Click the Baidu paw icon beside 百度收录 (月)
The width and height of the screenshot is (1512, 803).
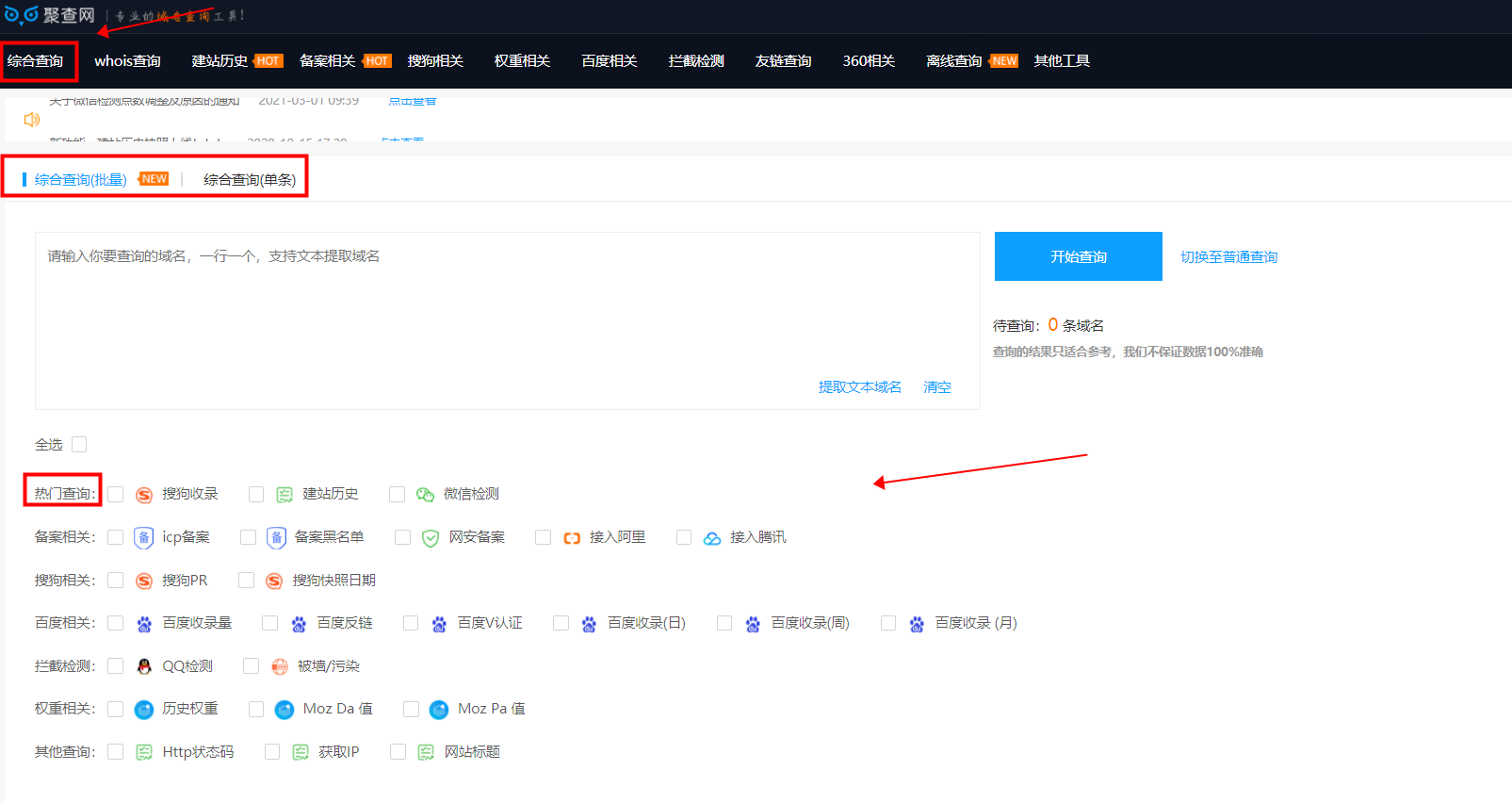[917, 624]
